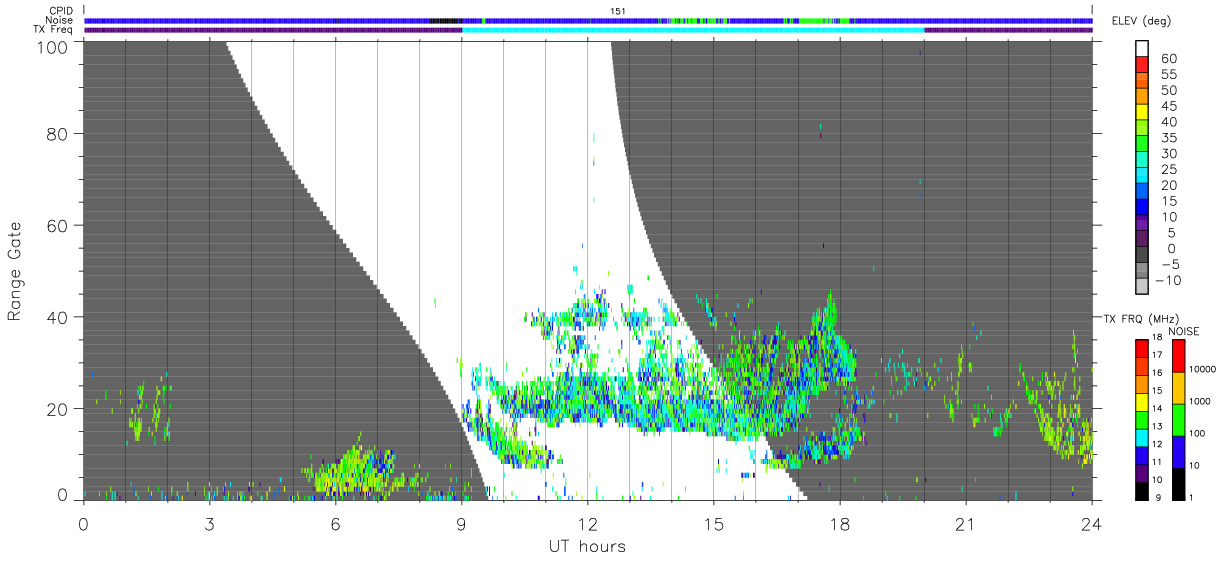
Task: Click the 'NOISE' legend title
Action: (1183, 330)
